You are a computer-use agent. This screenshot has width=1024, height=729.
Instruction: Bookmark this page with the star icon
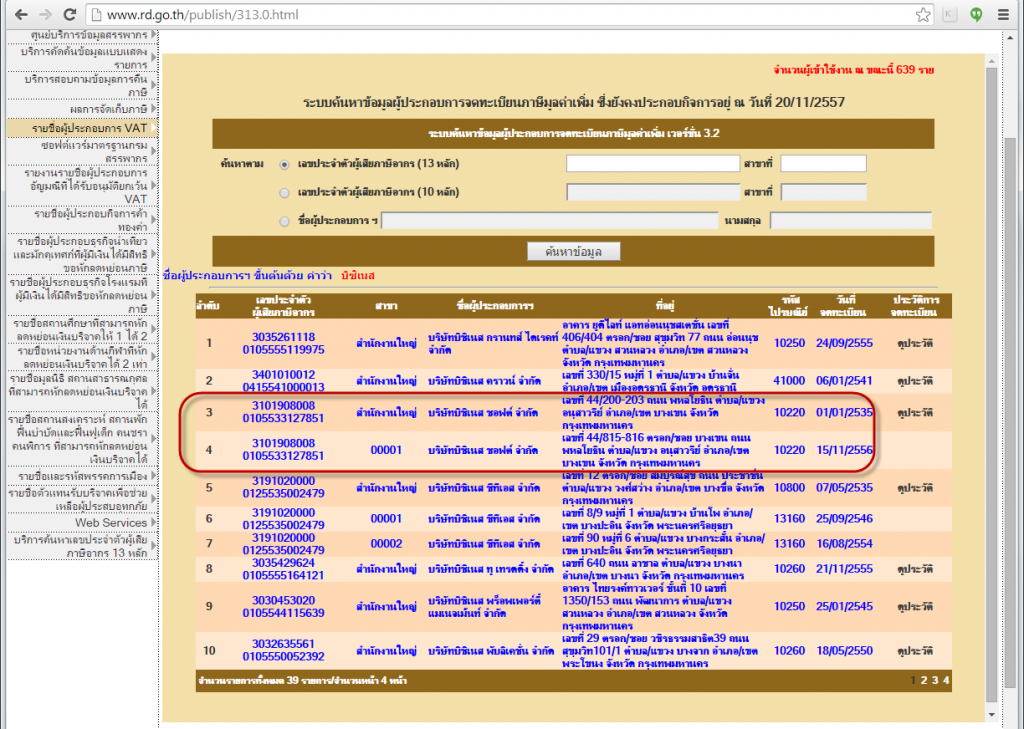923,16
